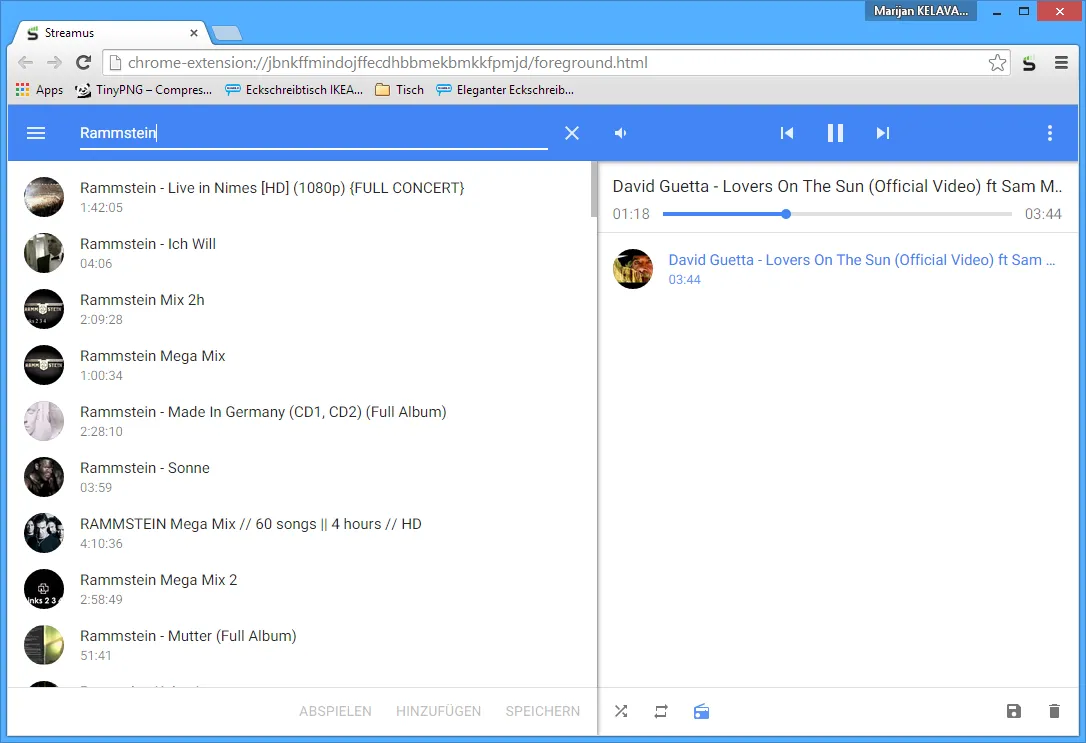Open the player three-dot options menu
This screenshot has width=1086, height=743.
click(1050, 133)
